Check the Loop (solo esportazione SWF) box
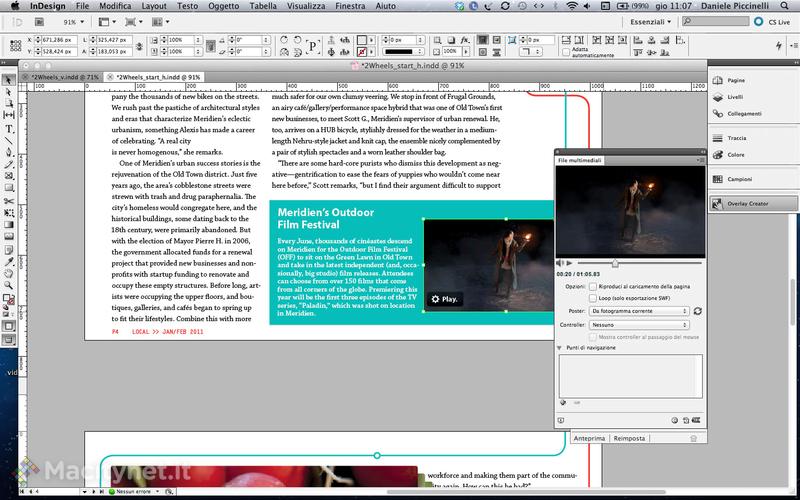The height and width of the screenshot is (500, 800). pyautogui.click(x=594, y=298)
